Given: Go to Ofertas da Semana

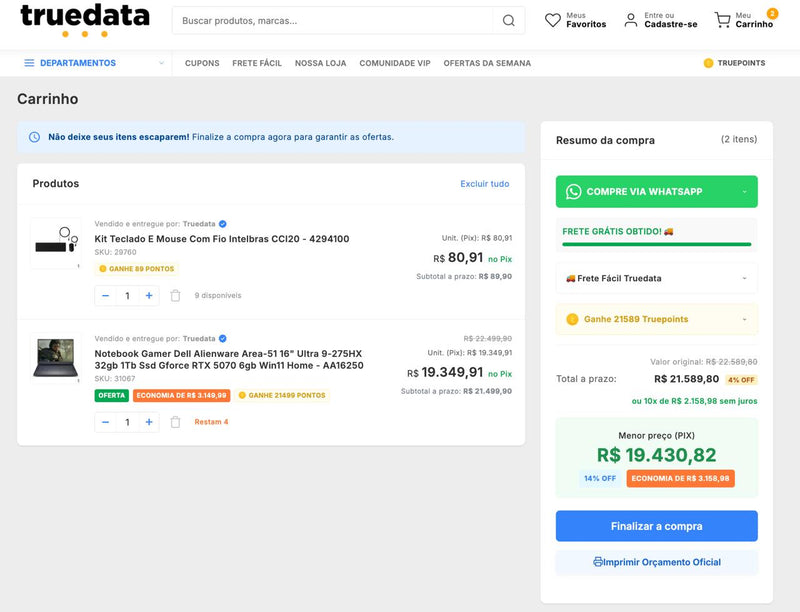Looking at the screenshot, I should [487, 63].
